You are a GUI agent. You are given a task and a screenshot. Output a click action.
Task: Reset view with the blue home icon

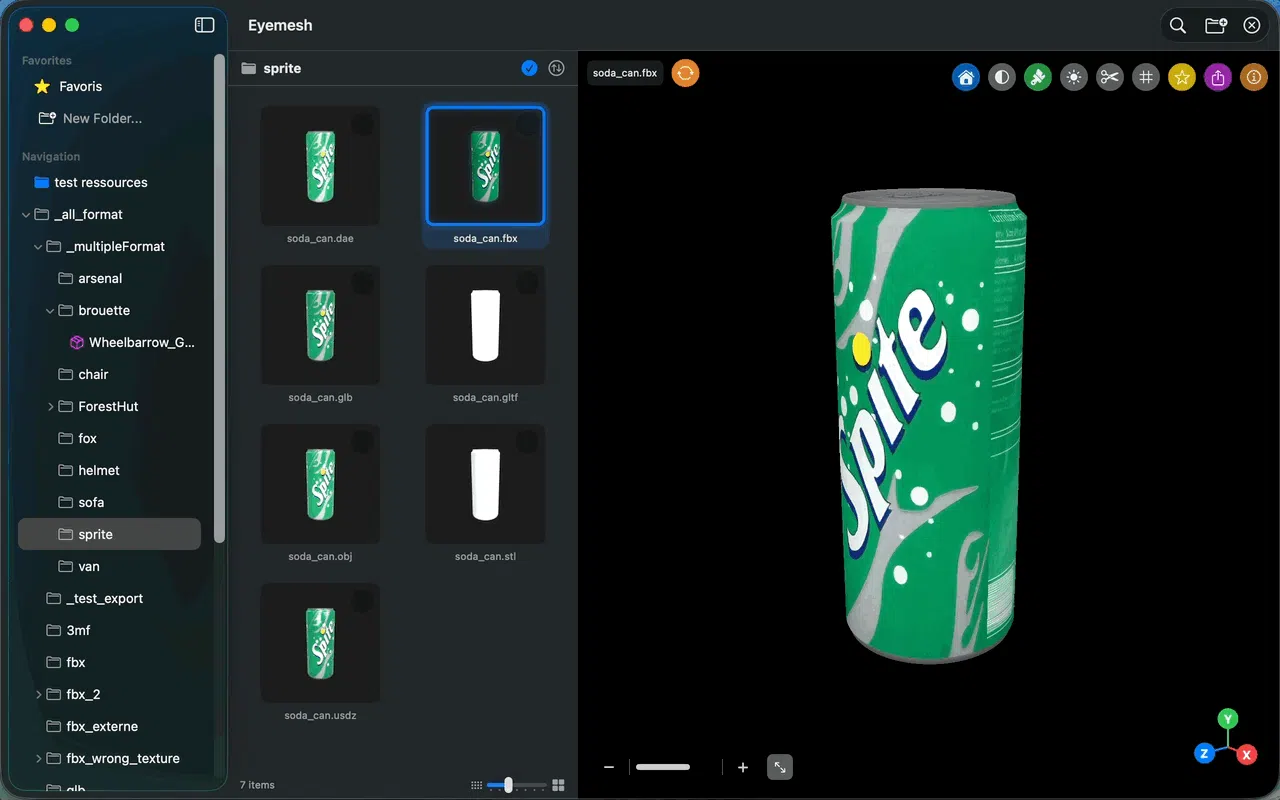pos(966,77)
